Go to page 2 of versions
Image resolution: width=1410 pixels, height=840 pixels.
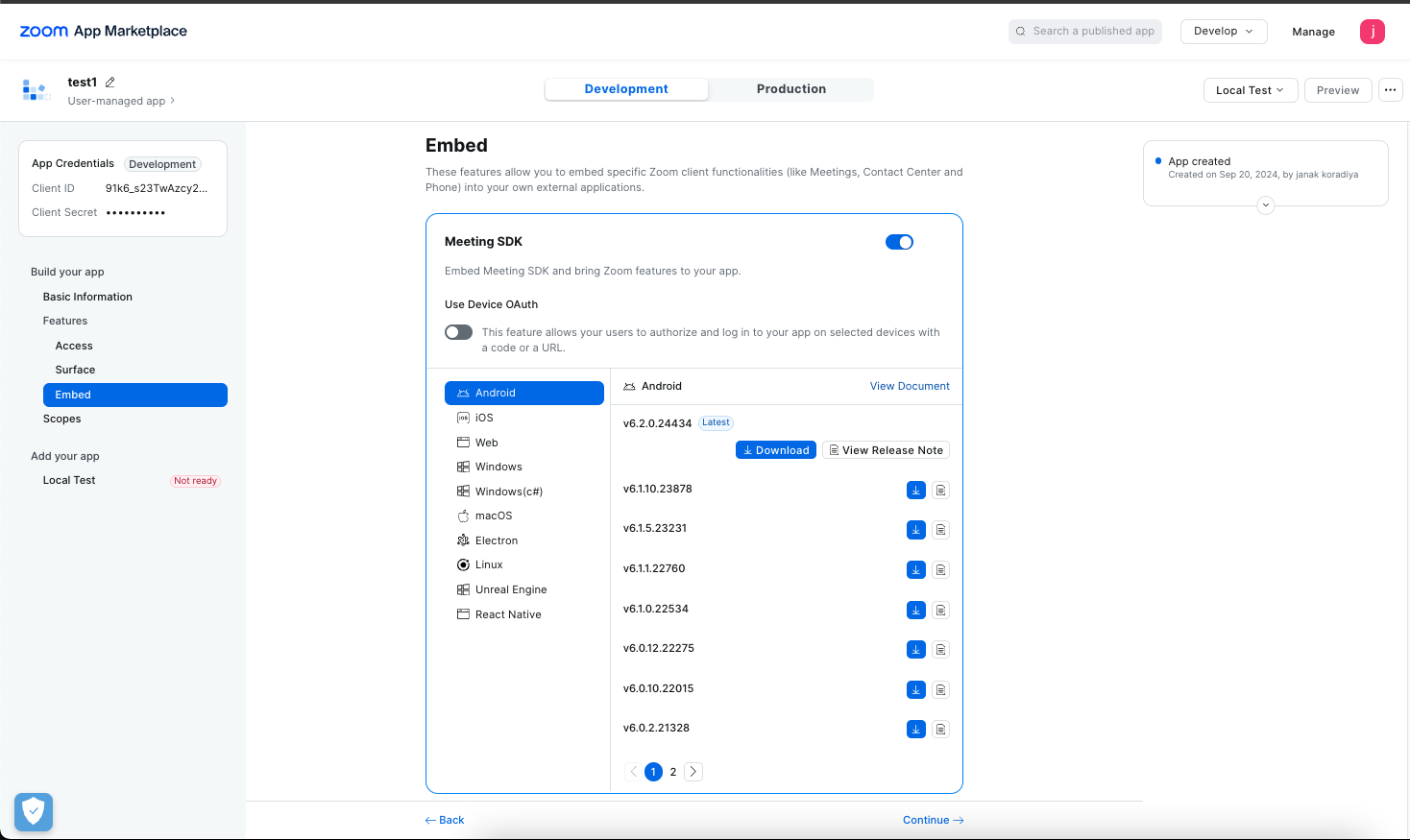pyautogui.click(x=673, y=772)
